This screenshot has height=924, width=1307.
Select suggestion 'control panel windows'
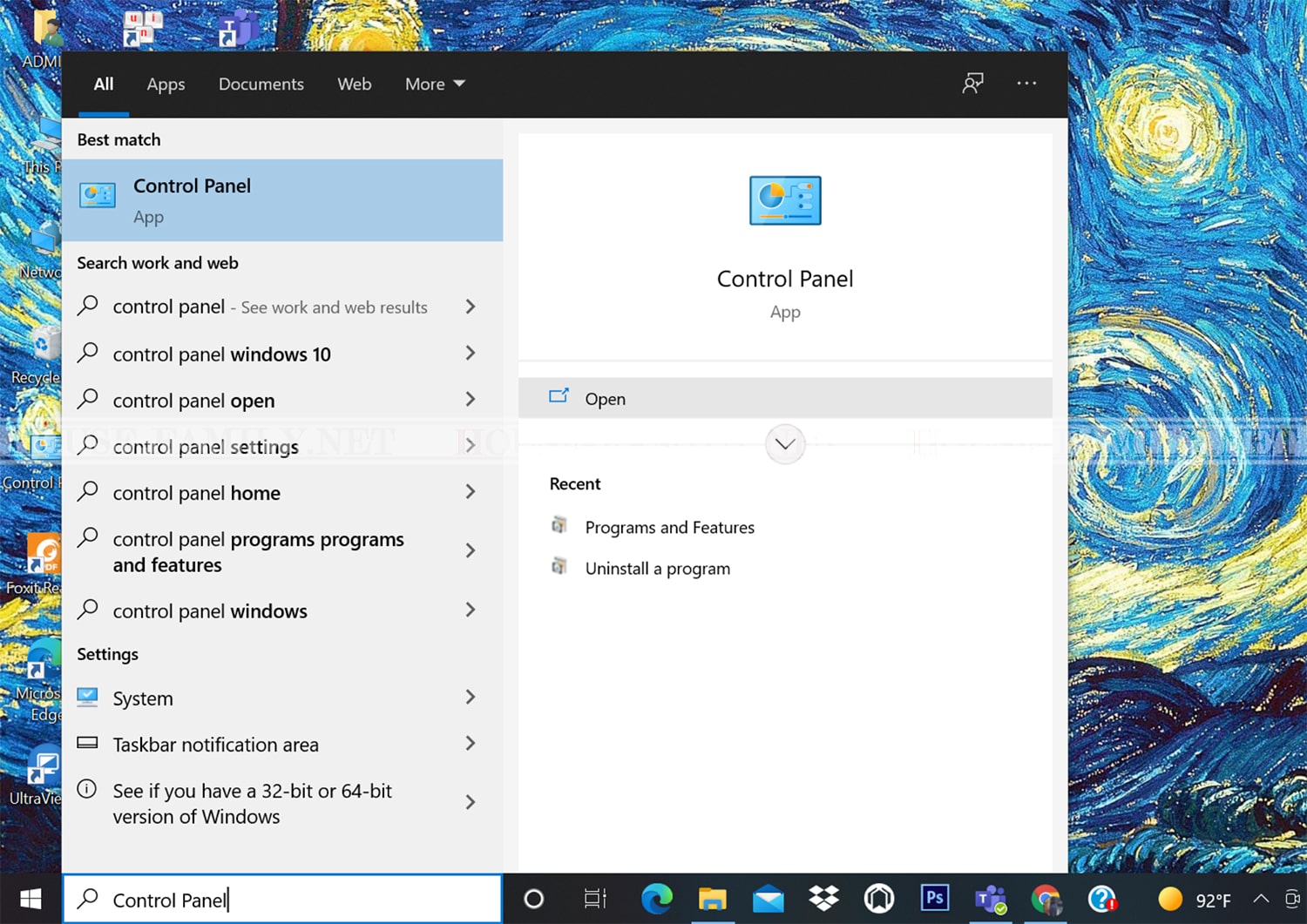click(210, 611)
